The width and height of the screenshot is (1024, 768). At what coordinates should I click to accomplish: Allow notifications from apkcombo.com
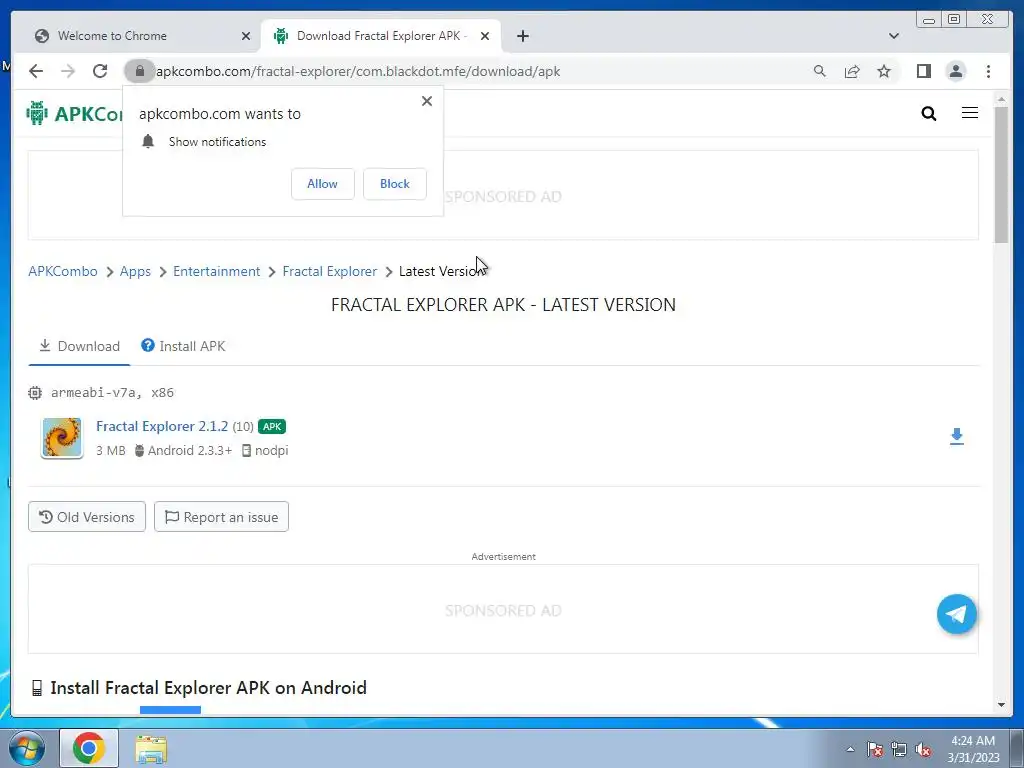coord(323,184)
